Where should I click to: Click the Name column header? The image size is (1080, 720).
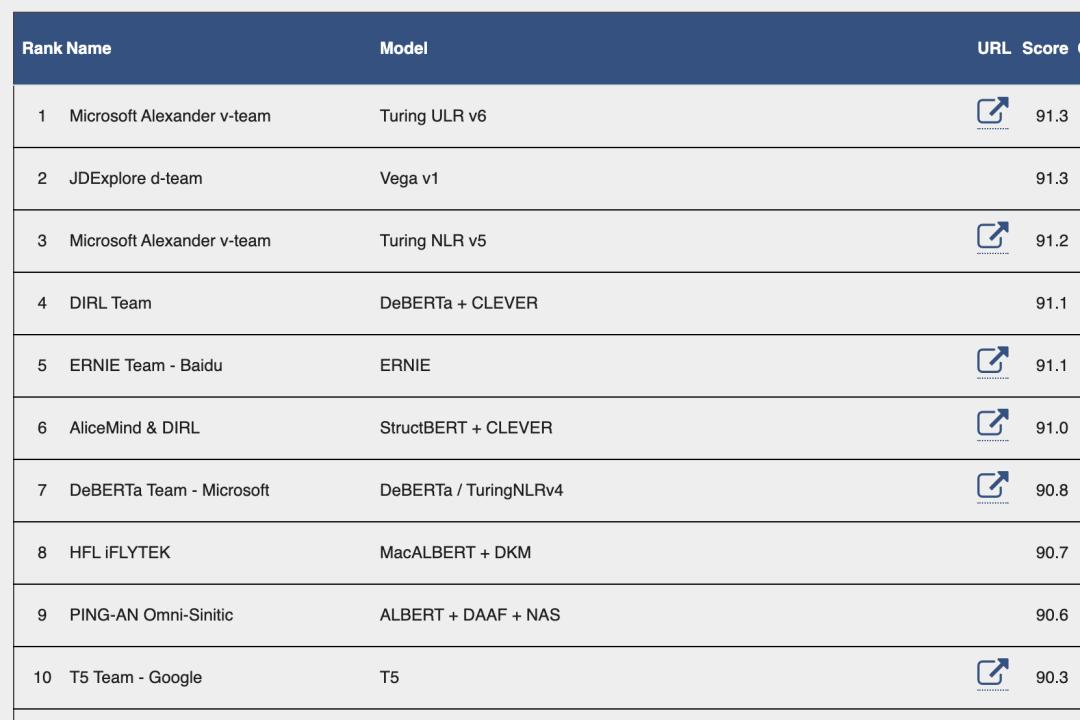tap(89, 48)
